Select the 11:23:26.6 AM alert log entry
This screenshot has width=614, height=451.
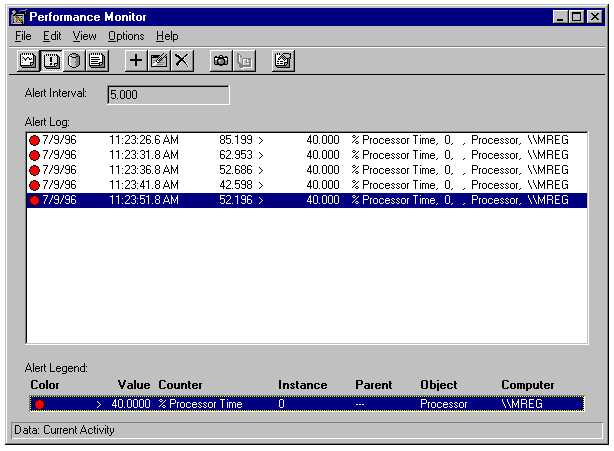pyautogui.click(x=300, y=140)
